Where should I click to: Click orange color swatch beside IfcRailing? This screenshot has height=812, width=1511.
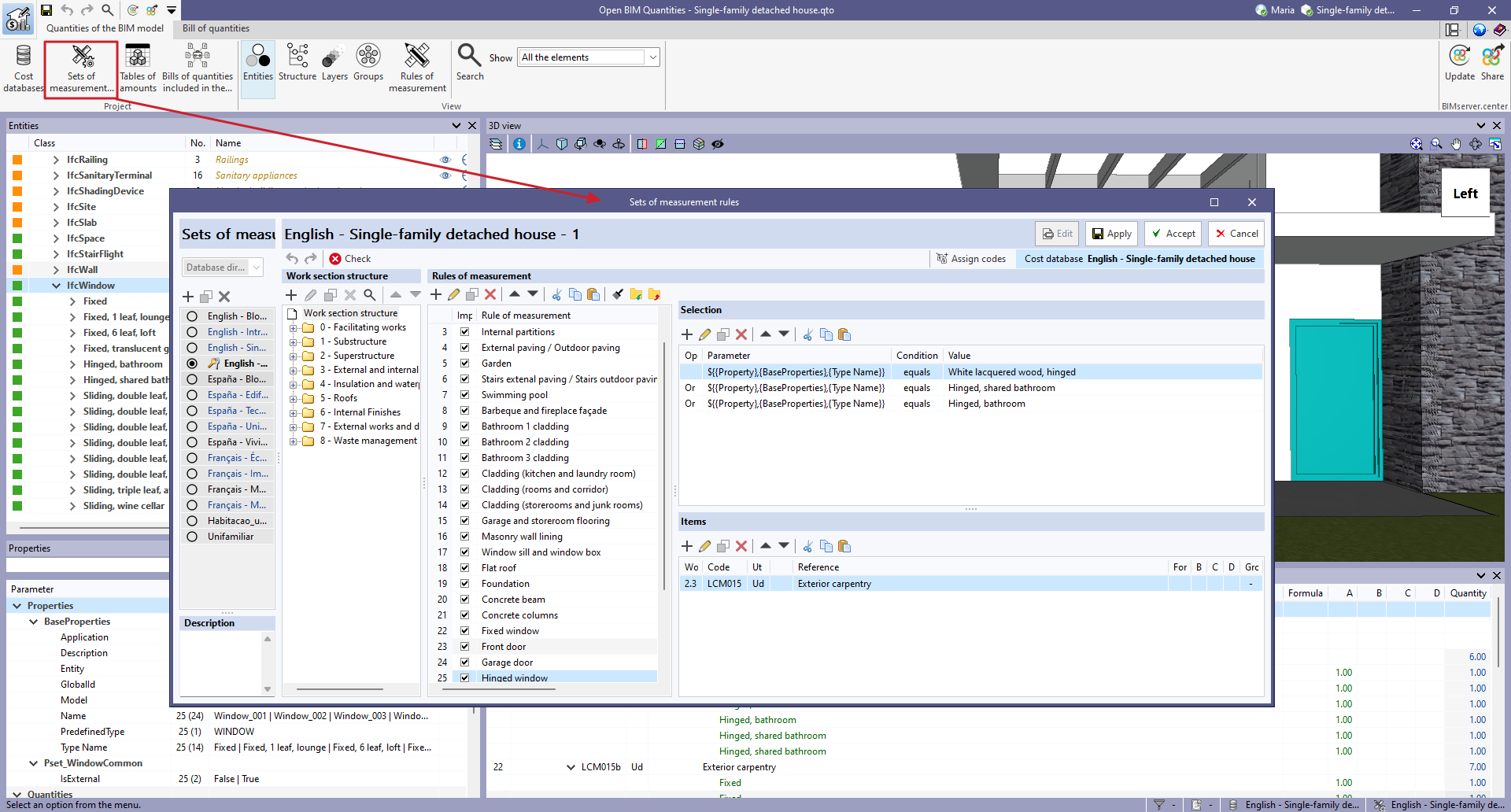pos(17,160)
